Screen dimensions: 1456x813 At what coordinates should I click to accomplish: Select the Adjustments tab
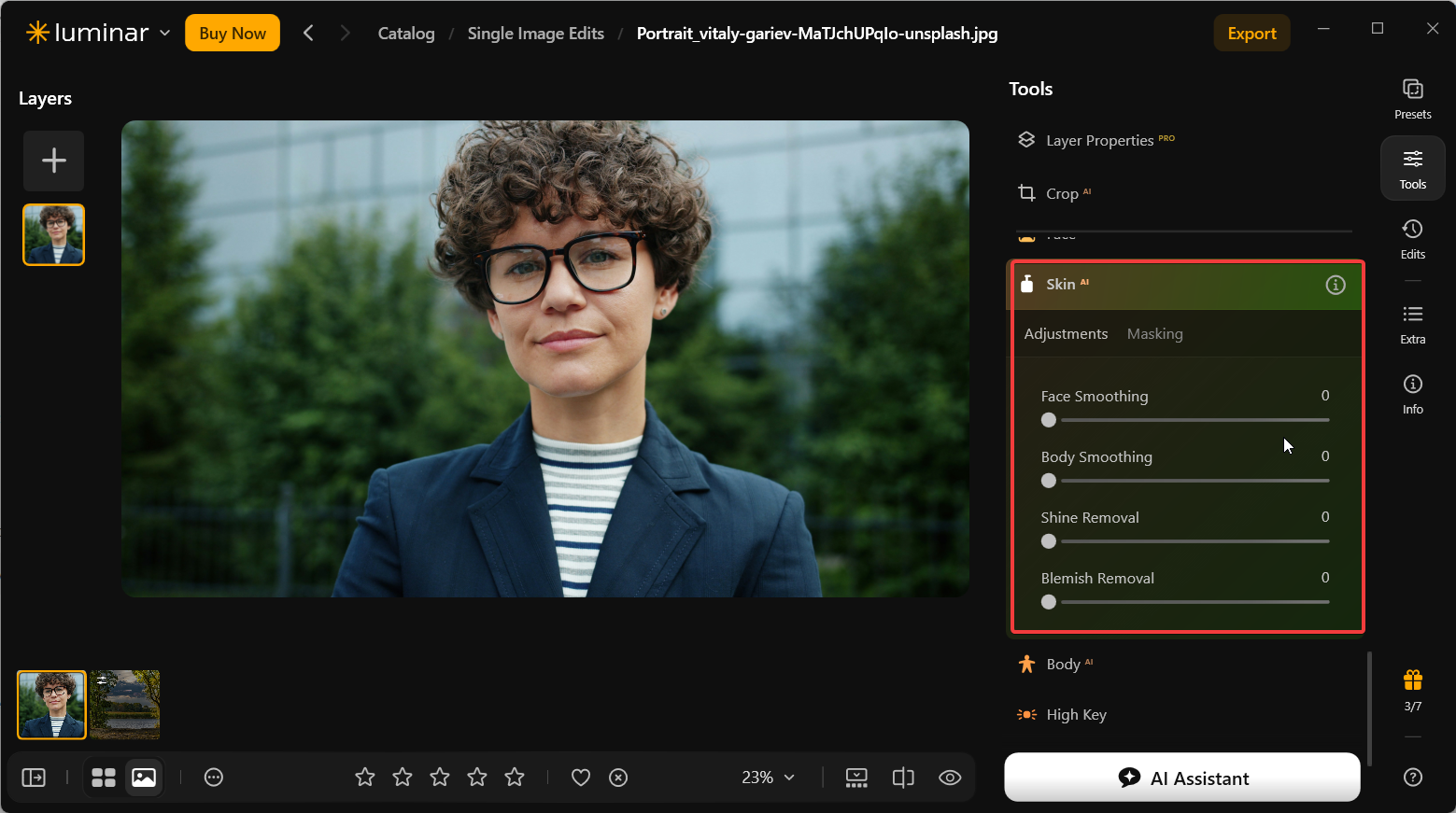[x=1066, y=334]
